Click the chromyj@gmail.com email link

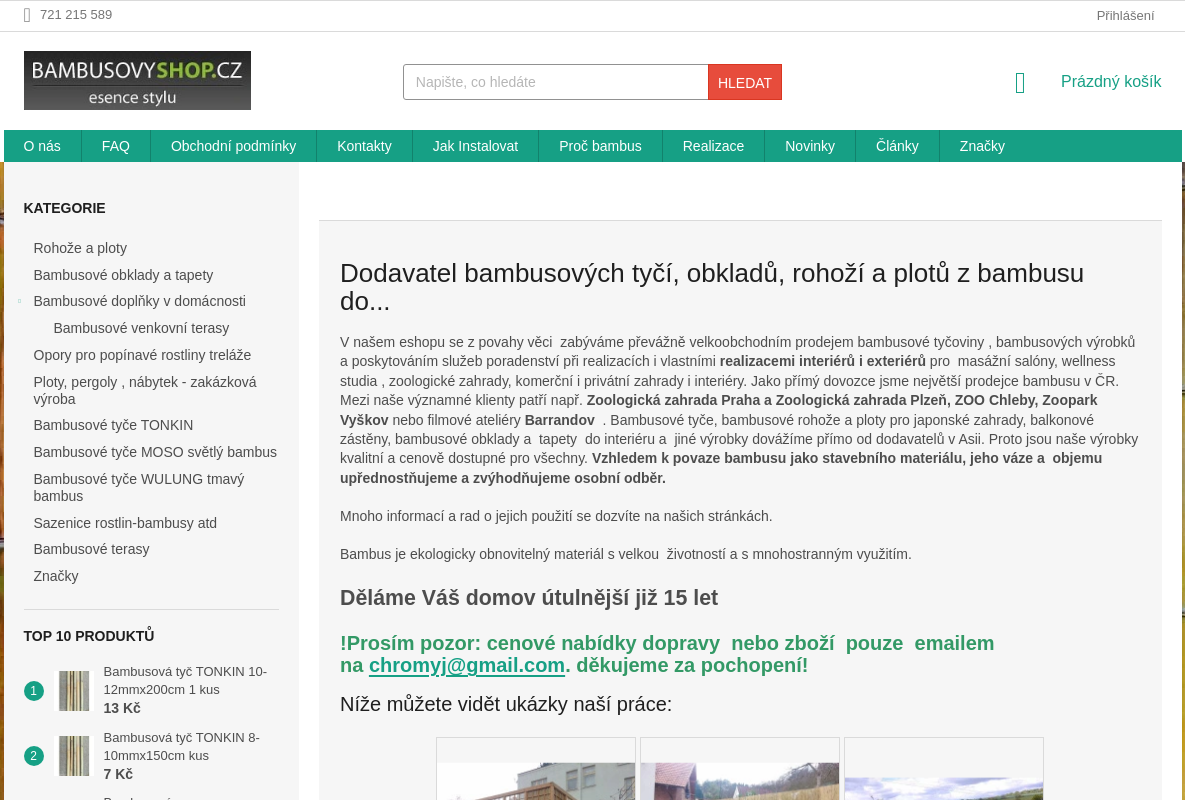click(x=467, y=665)
